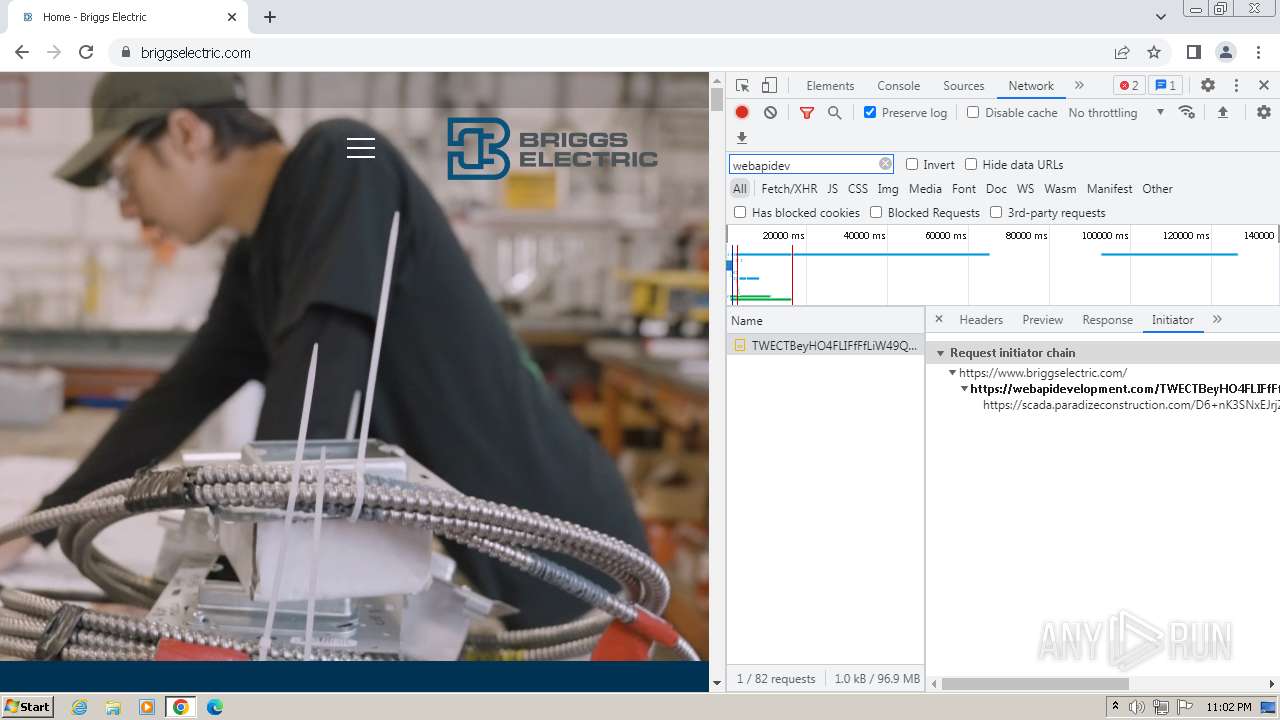The image size is (1280, 720).
Task: Open the Response tab
Action: tap(1107, 320)
